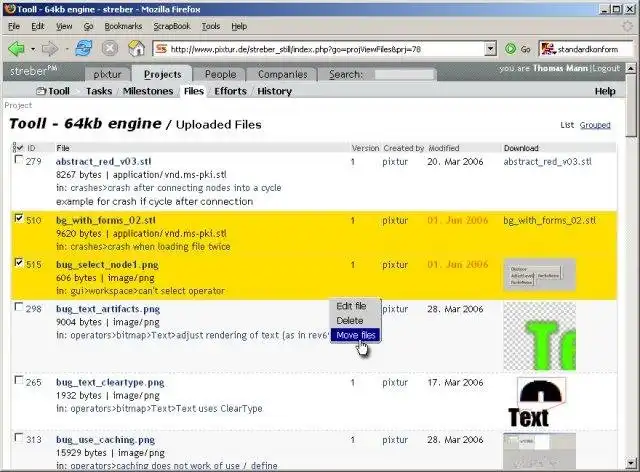The width and height of the screenshot is (640, 472).
Task: Reload the page with the refresh icon
Action: 84,49
